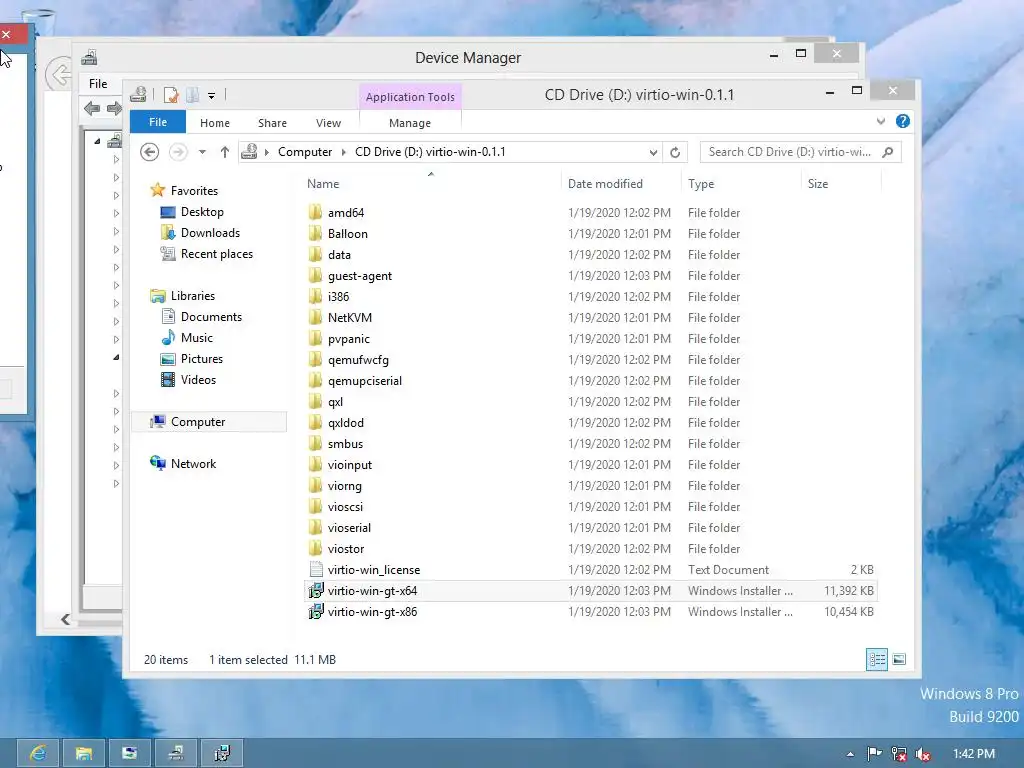Click the Refresh icon in address bar
Viewport: 1024px width, 768px height.
[x=675, y=152]
